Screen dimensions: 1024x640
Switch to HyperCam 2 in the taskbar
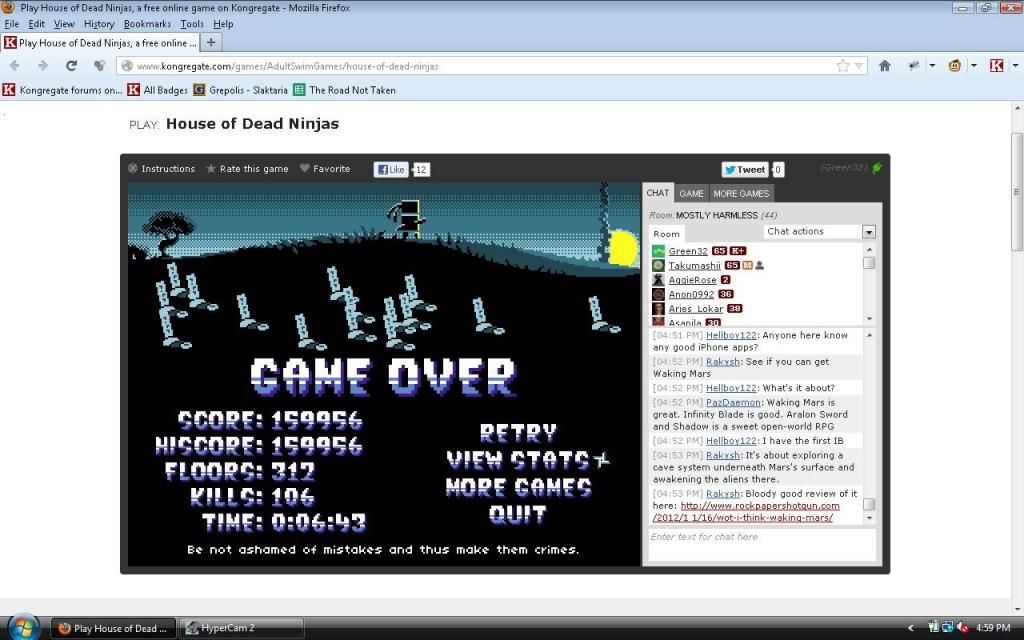(242, 628)
